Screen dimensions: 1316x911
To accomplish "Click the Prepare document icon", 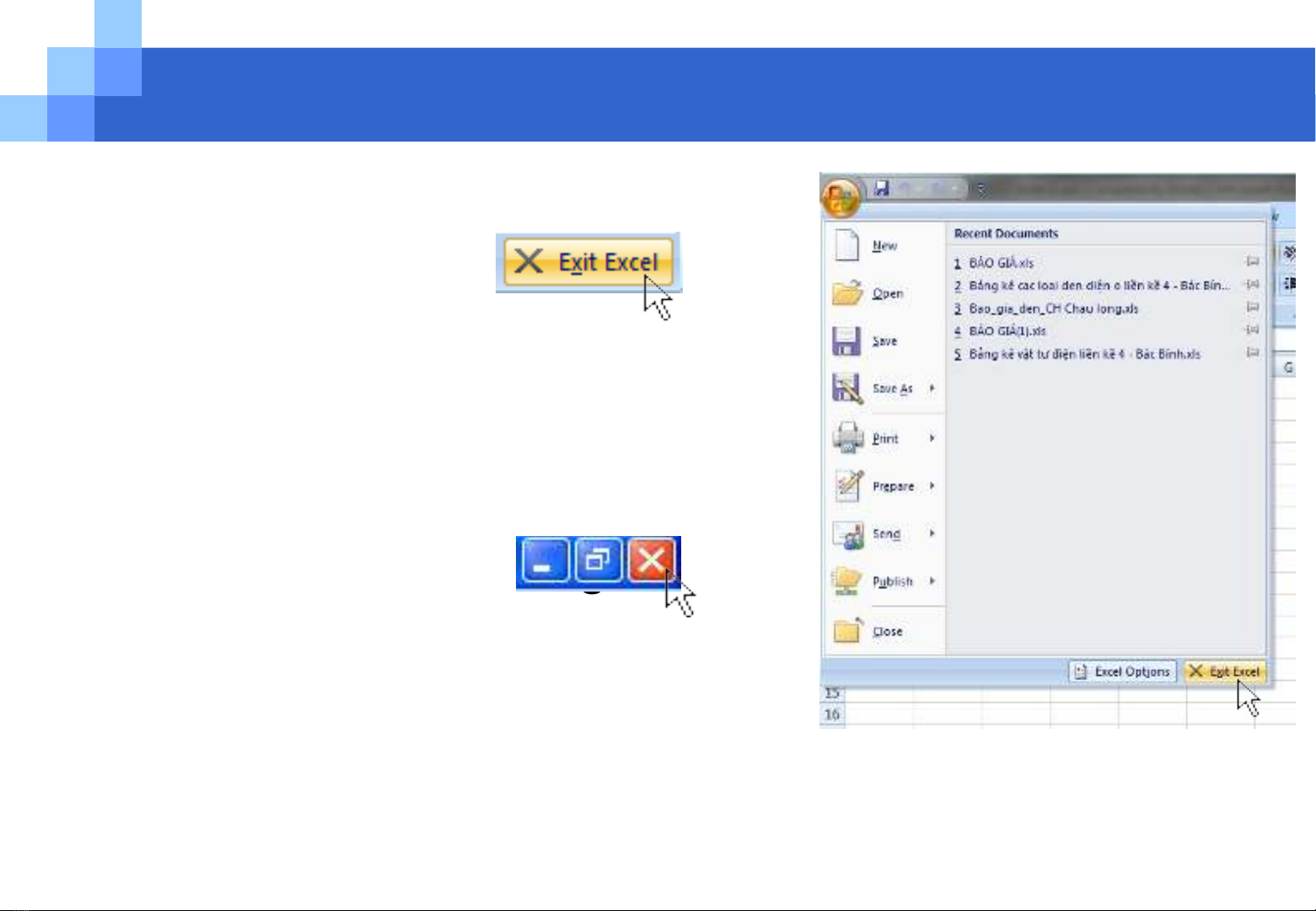I will (x=847, y=486).
